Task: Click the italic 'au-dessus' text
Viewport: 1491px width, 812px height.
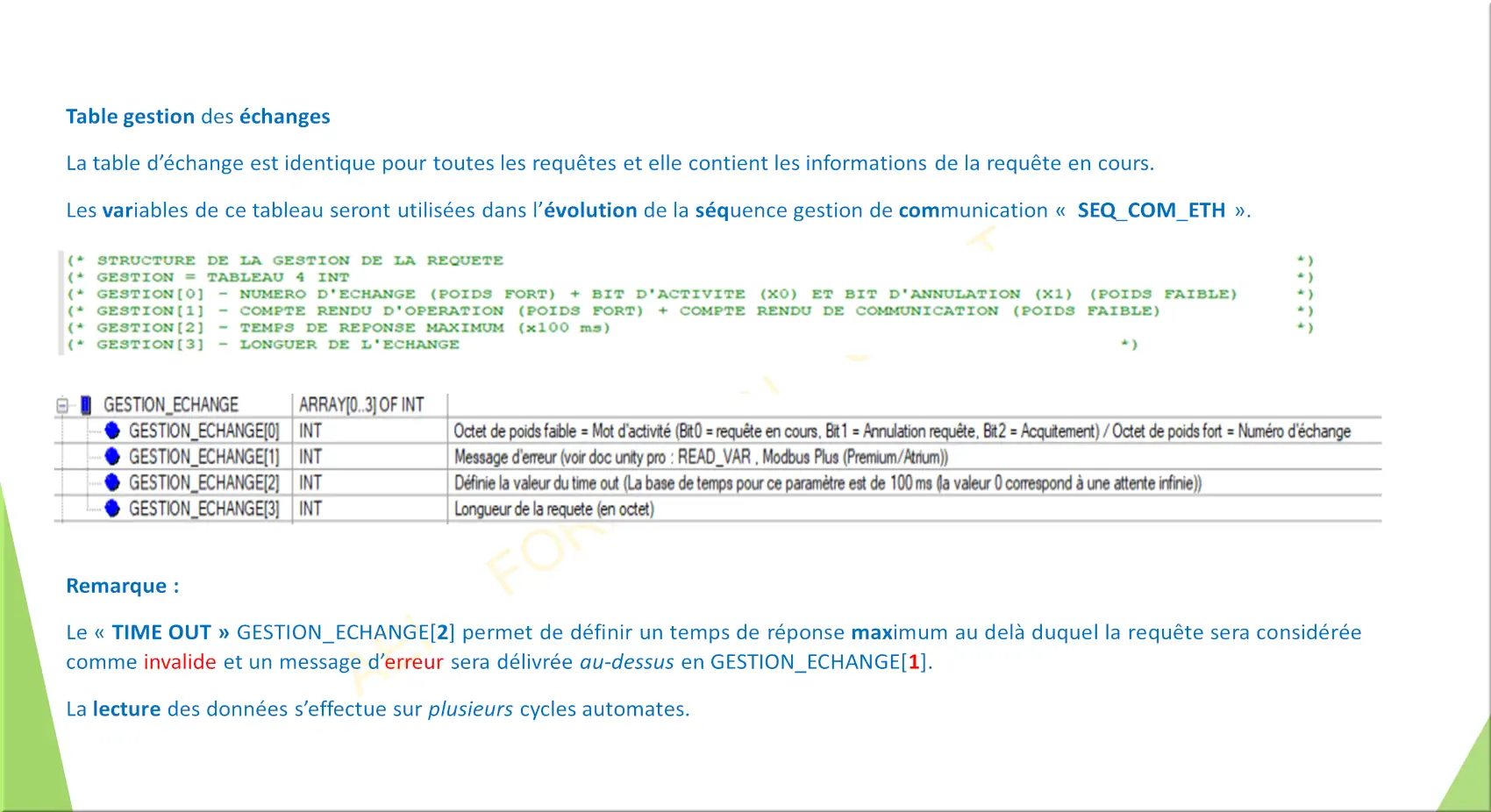Action: (x=627, y=662)
